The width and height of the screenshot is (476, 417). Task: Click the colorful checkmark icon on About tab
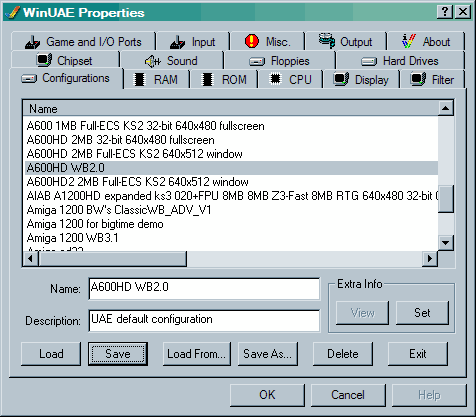pyautogui.click(x=409, y=41)
